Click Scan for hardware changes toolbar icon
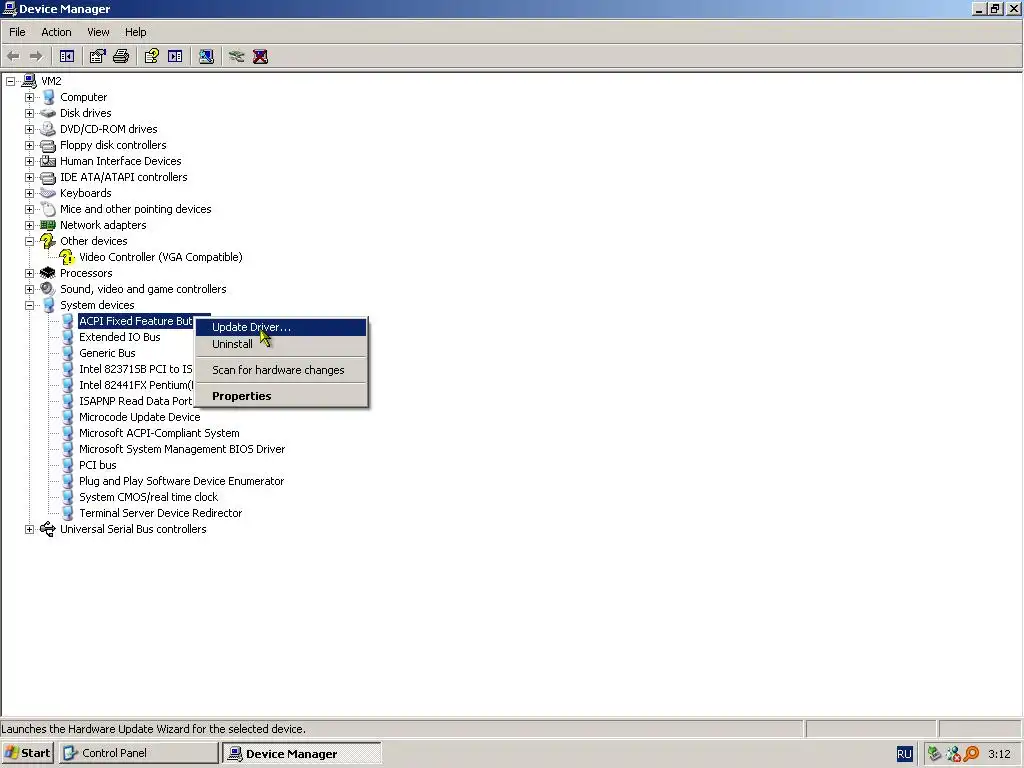This screenshot has width=1024, height=768. coord(206,57)
